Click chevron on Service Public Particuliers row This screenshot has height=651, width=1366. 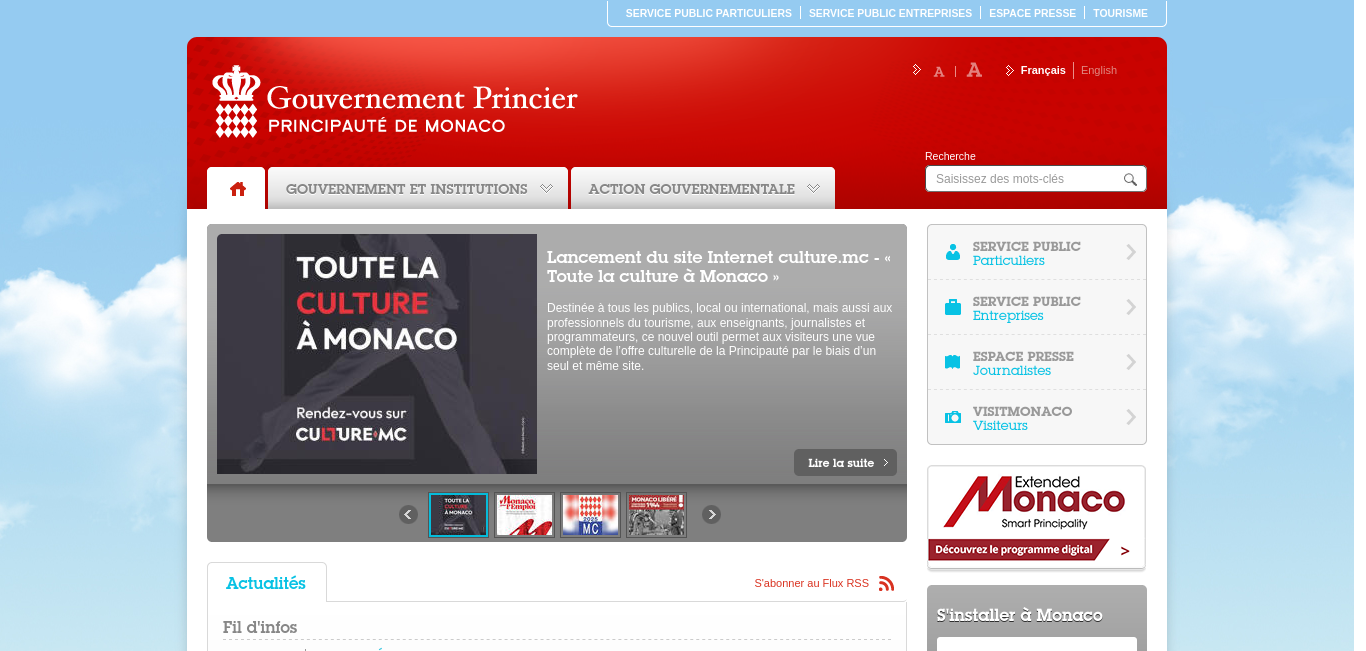[1131, 252]
